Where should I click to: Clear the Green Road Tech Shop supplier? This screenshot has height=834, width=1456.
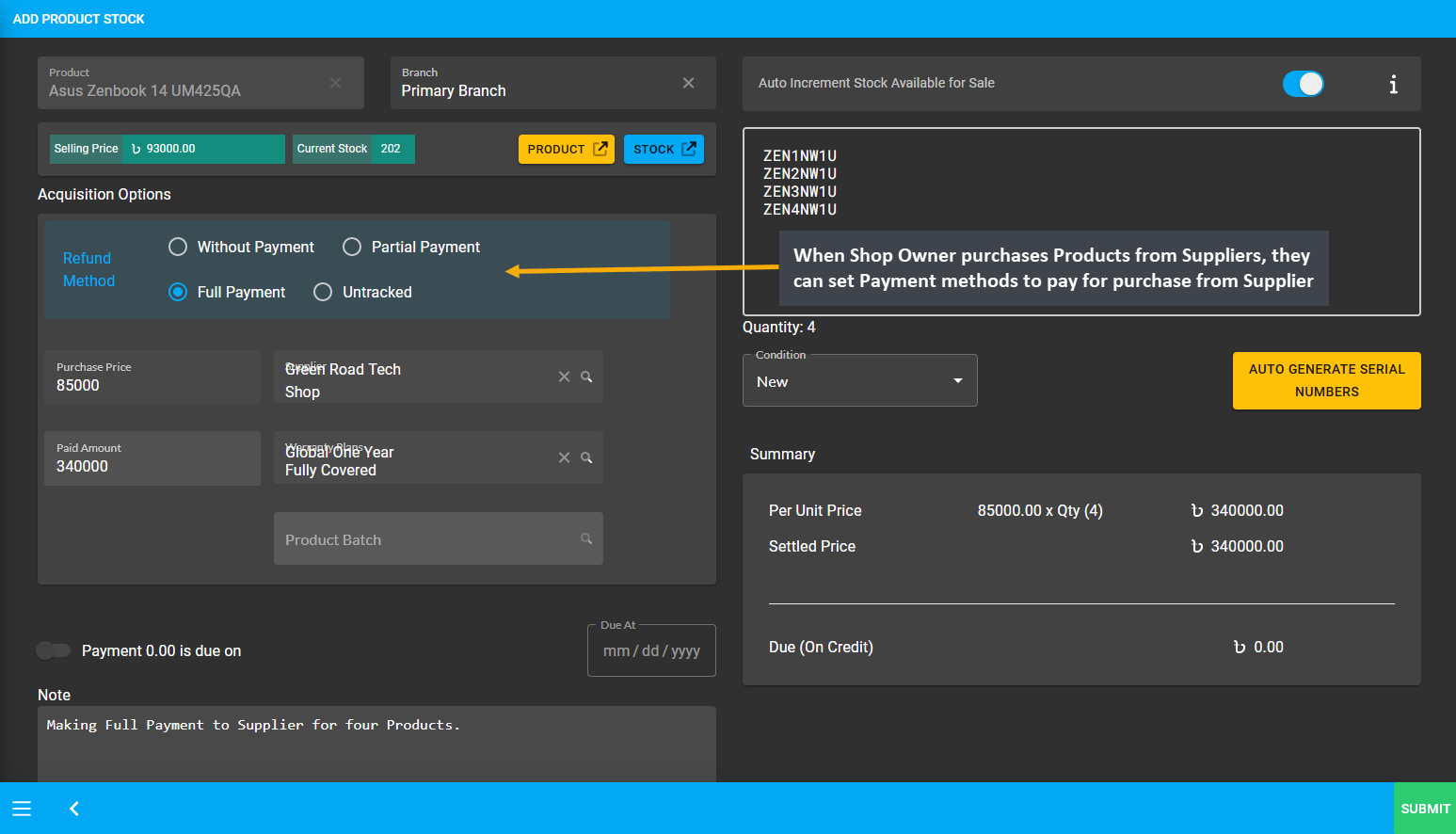[x=565, y=377]
